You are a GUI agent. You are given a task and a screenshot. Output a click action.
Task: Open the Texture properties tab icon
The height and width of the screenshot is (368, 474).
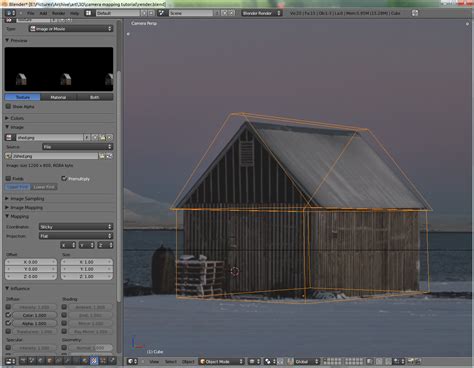94,361
